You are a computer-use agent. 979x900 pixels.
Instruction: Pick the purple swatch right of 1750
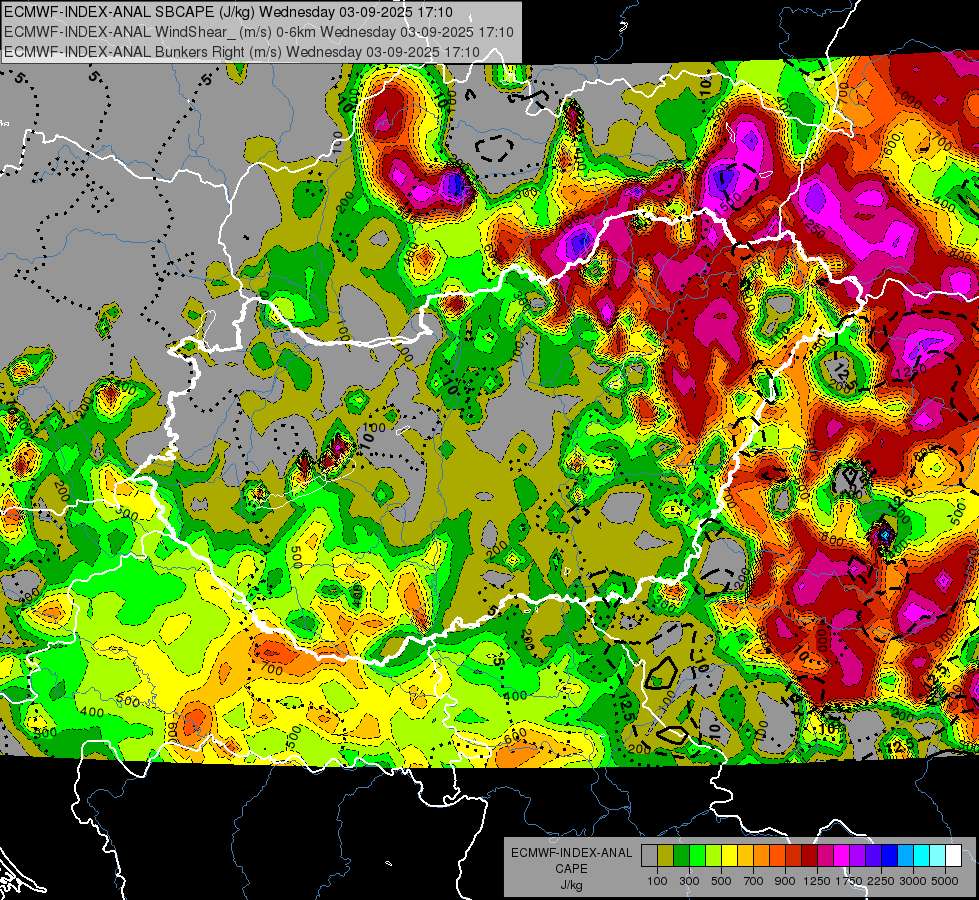pos(858,856)
